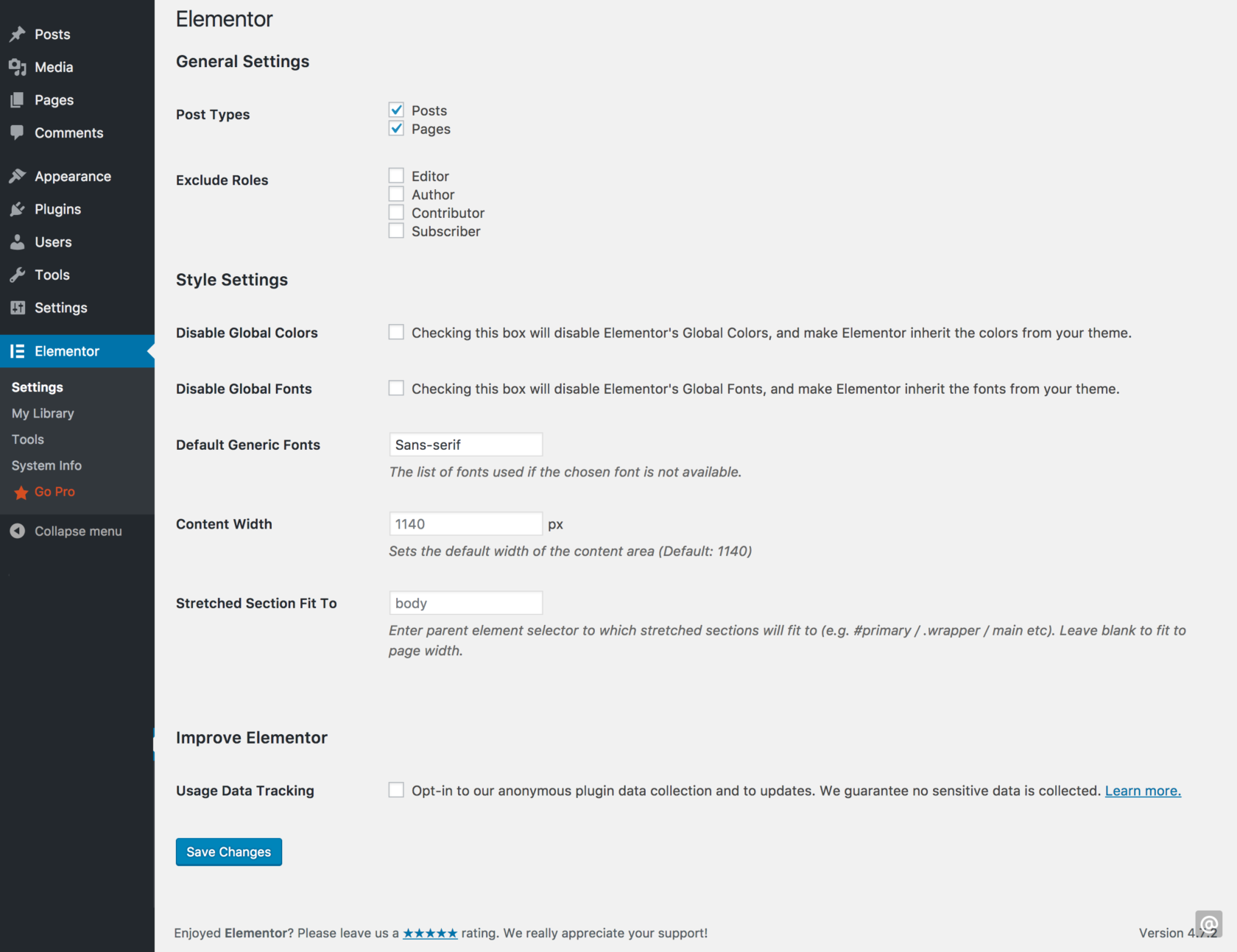Click the Save Changes button
Image resolution: width=1237 pixels, height=952 pixels.
[228, 852]
